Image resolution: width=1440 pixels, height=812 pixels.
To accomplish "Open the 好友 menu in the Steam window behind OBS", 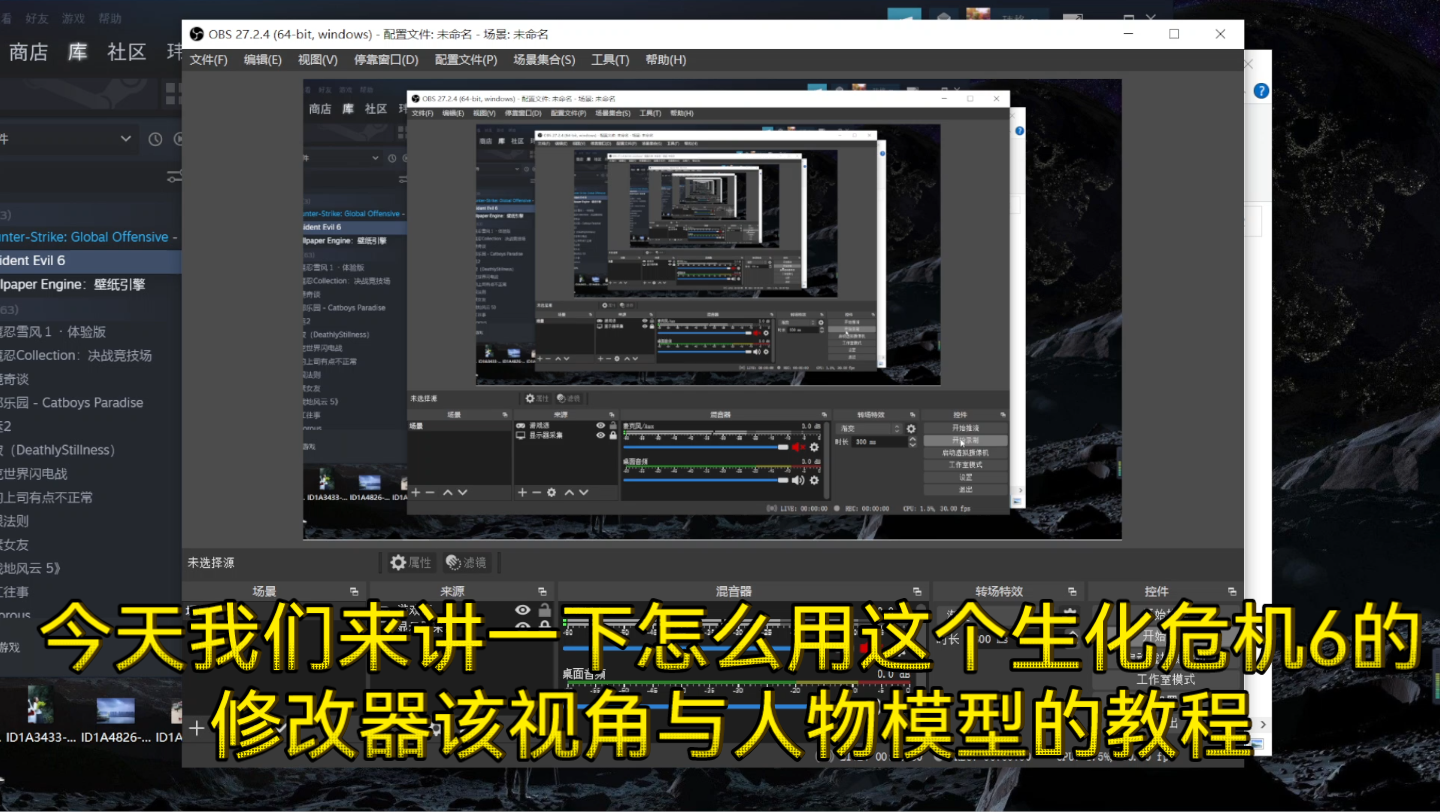I will tap(36, 18).
